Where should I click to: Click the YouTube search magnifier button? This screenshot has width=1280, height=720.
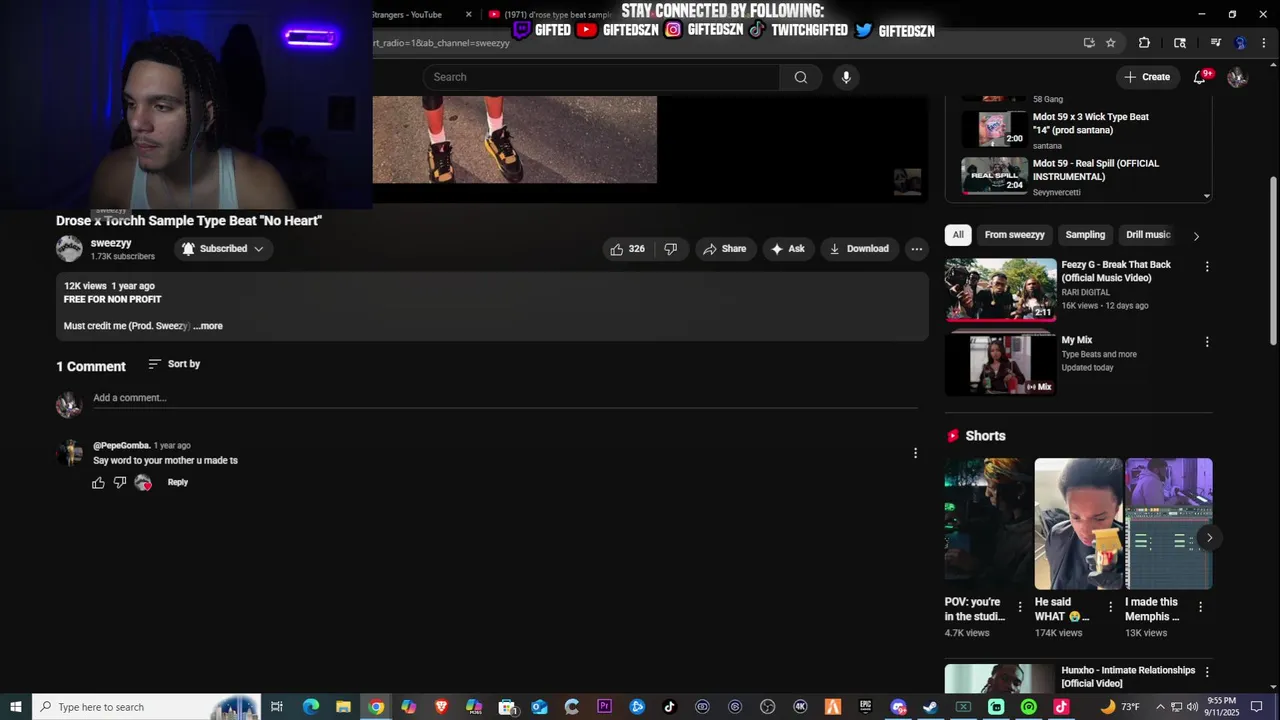click(801, 77)
